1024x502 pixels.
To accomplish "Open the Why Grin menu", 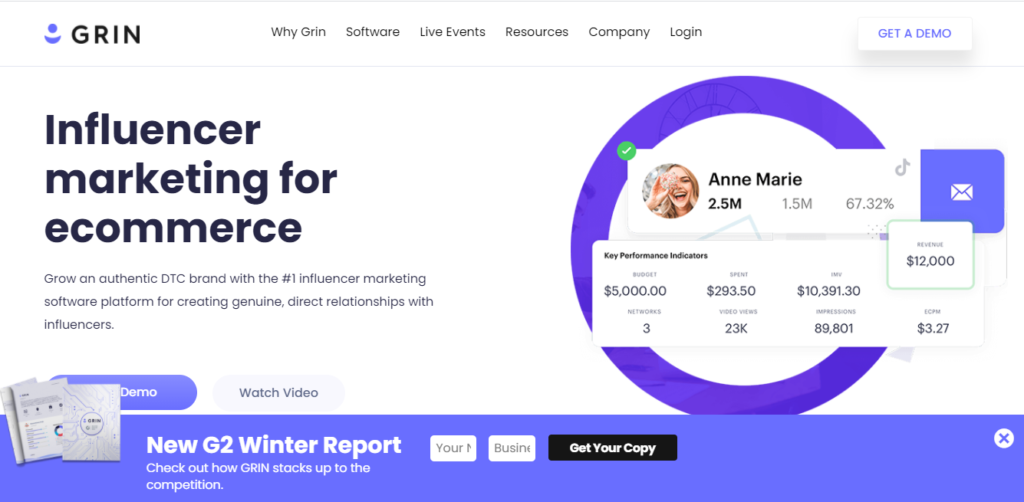I will click(x=298, y=32).
